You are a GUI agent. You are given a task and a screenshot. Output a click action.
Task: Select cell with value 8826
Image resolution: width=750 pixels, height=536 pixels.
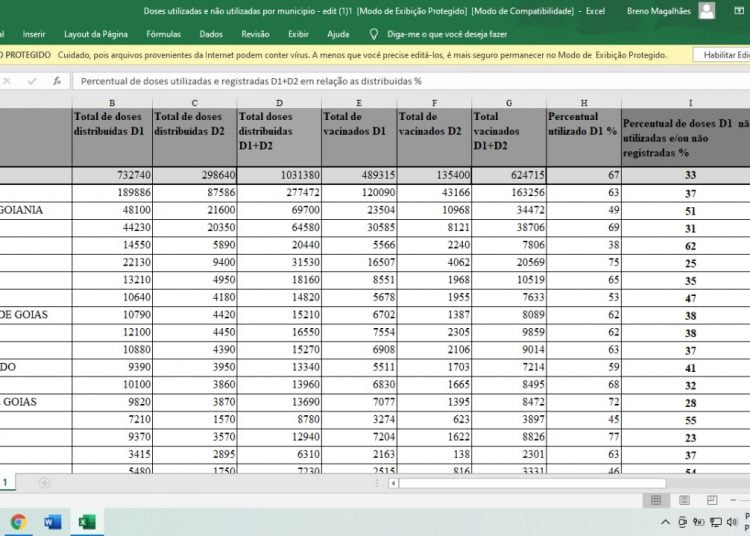(509, 437)
